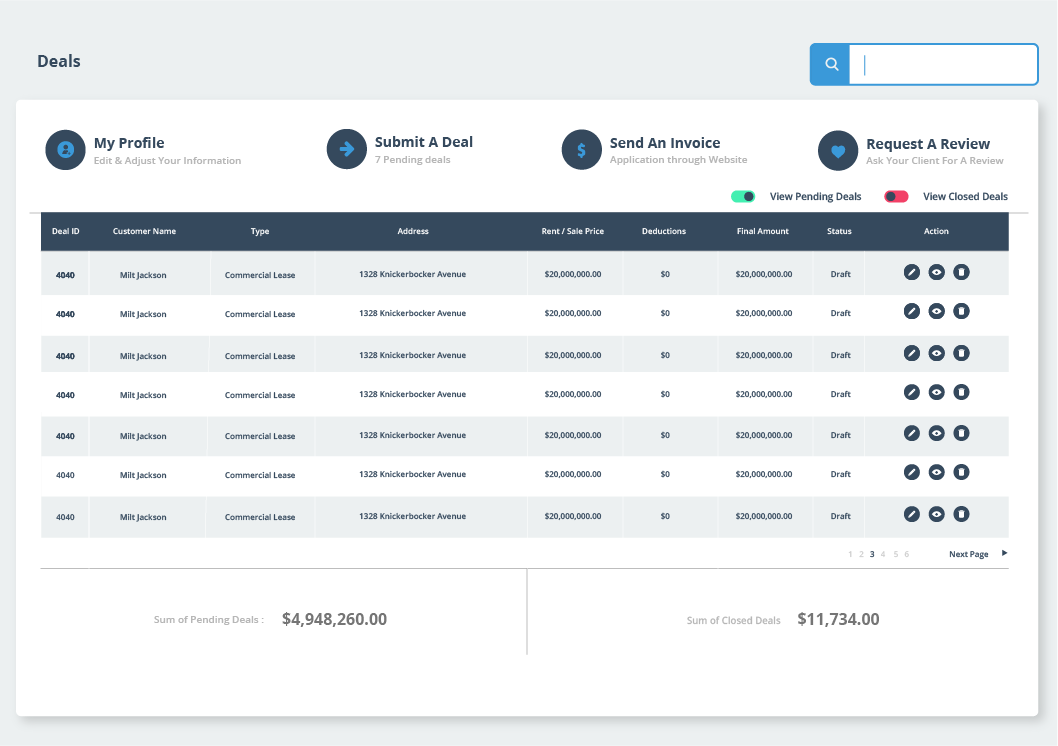Image resolution: width=1058 pixels, height=746 pixels.
Task: Go to page 1 in pagination
Action: coord(850,554)
